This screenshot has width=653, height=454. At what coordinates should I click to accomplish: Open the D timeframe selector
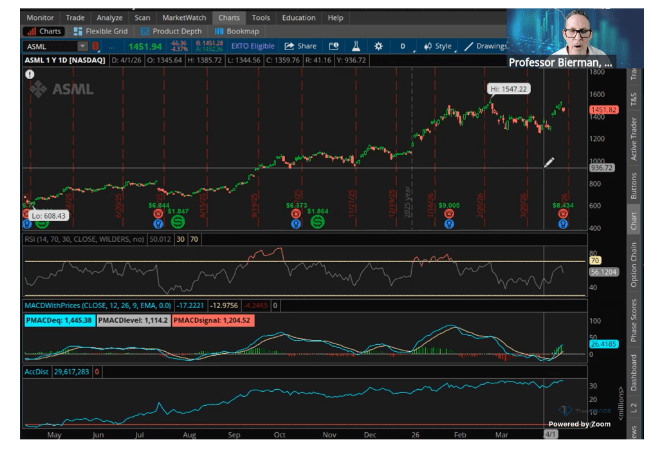coord(403,46)
